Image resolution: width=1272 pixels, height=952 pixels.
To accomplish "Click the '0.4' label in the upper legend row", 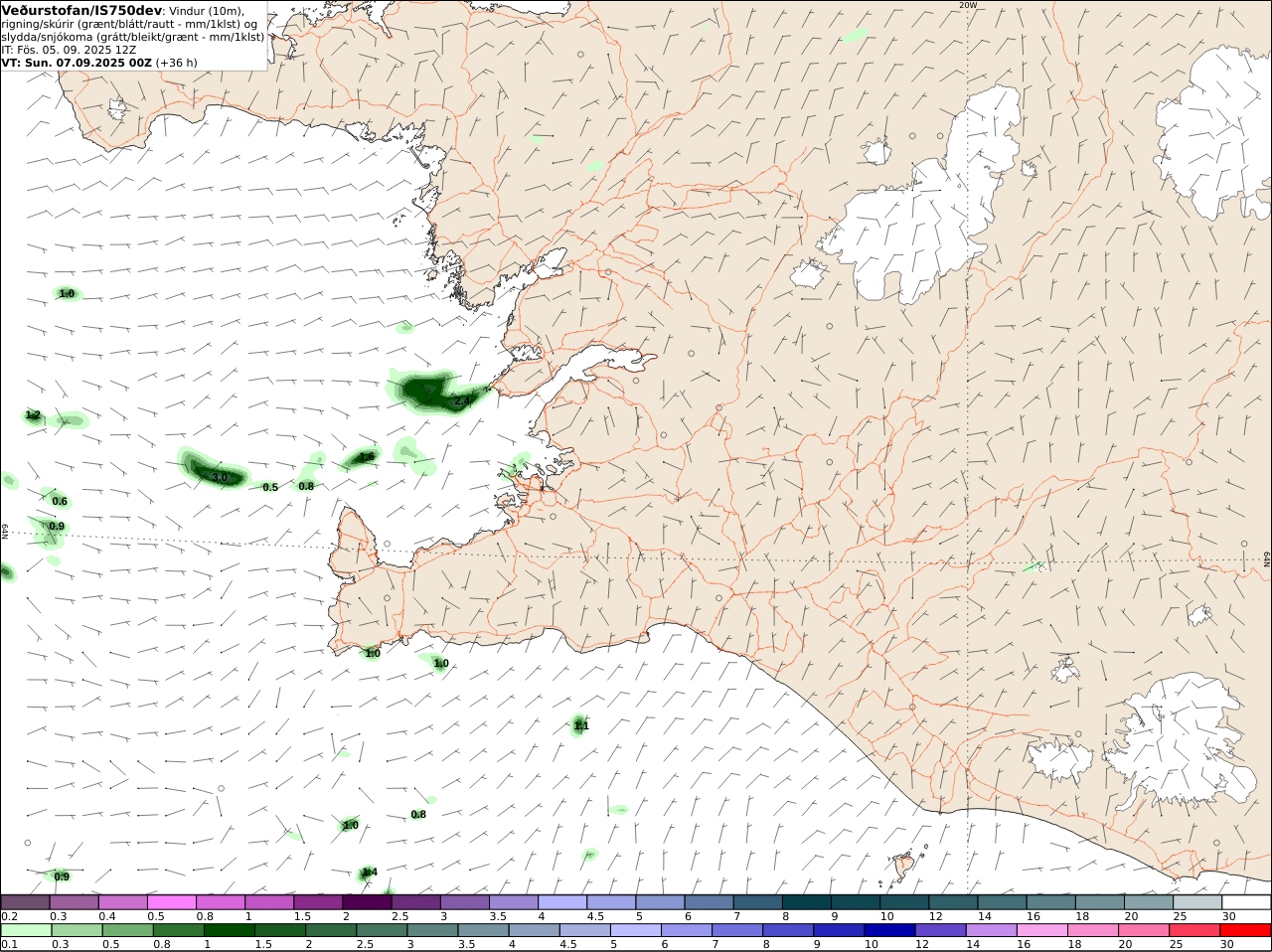I will (107, 916).
